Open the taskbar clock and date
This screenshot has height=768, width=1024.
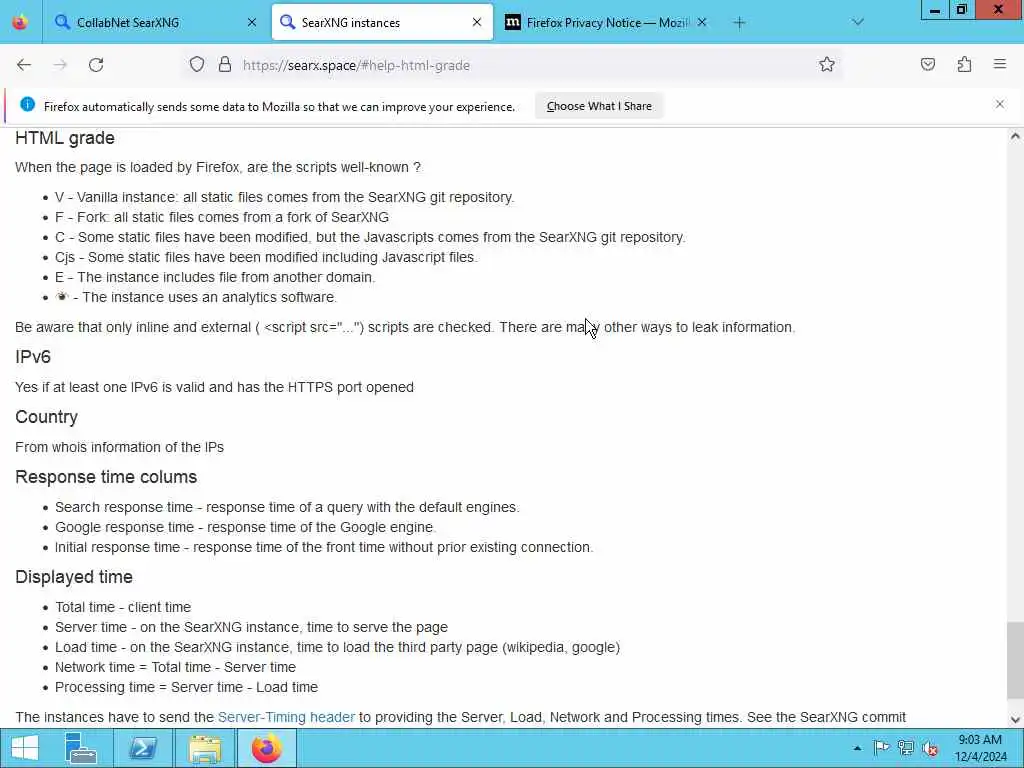click(x=980, y=748)
